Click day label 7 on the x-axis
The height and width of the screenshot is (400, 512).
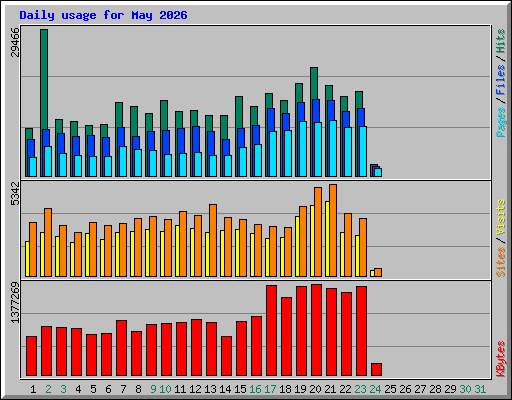[123, 389]
